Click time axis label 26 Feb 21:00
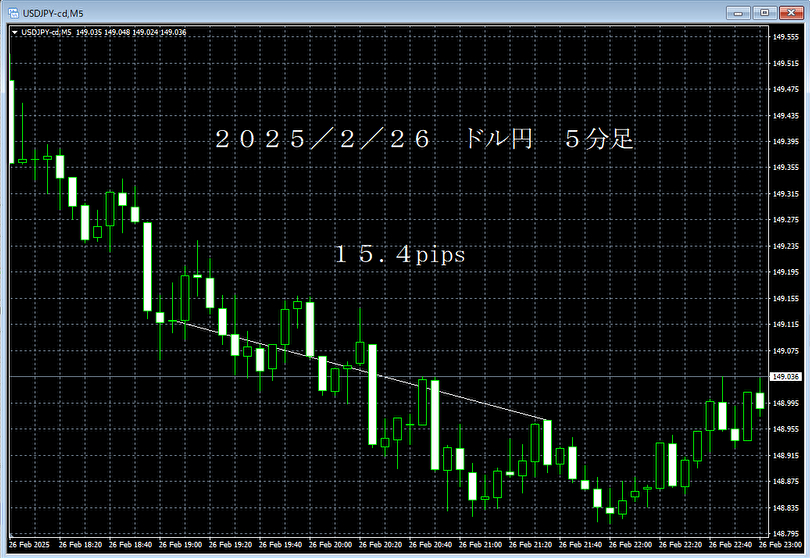The width and height of the screenshot is (810, 558). [x=480, y=545]
